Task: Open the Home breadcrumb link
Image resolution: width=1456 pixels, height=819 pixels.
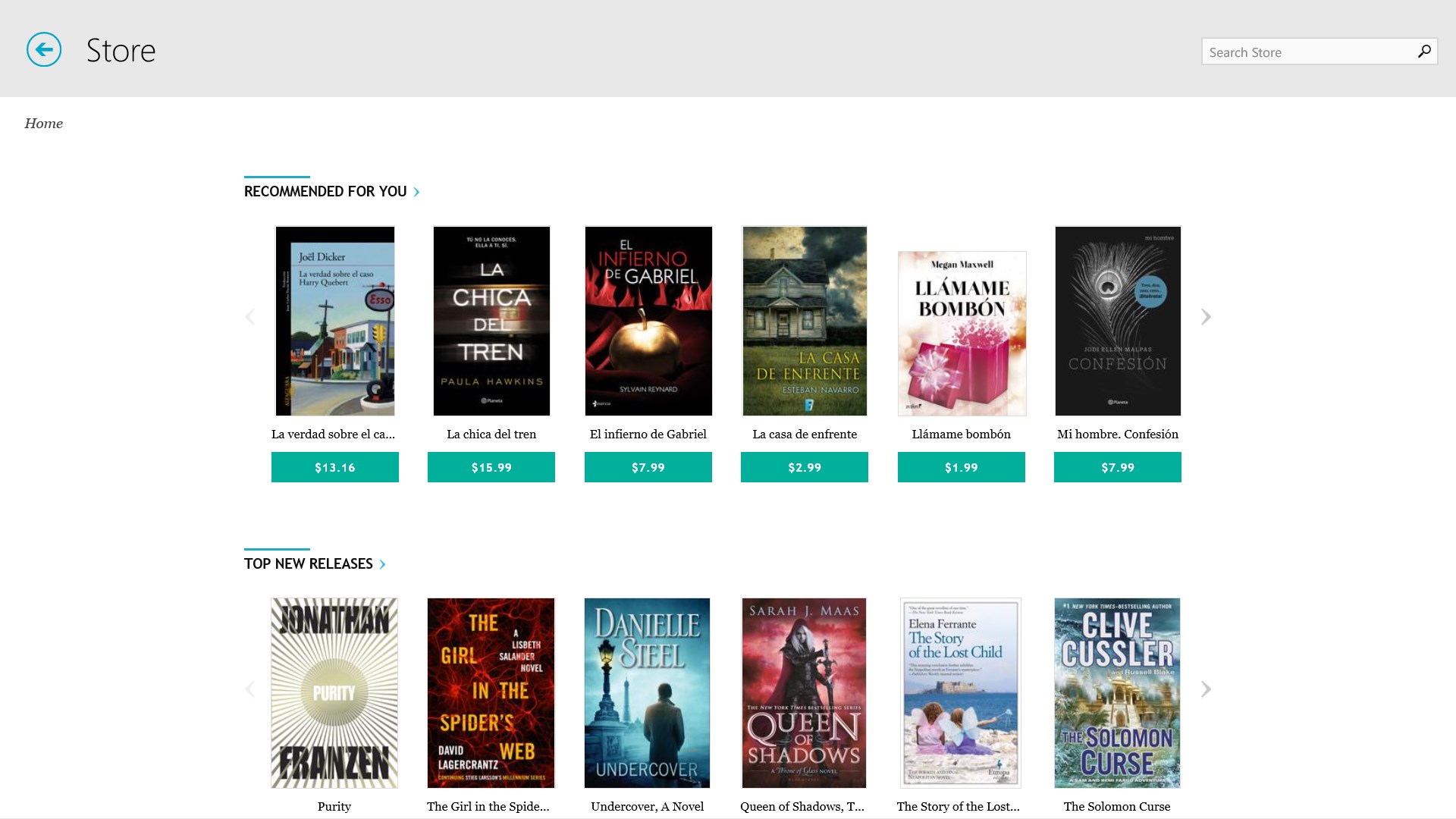Action: [x=43, y=124]
